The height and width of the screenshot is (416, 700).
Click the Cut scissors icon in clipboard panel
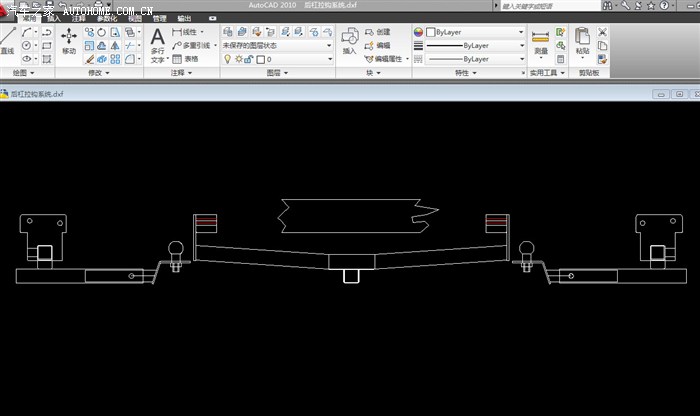pos(602,32)
